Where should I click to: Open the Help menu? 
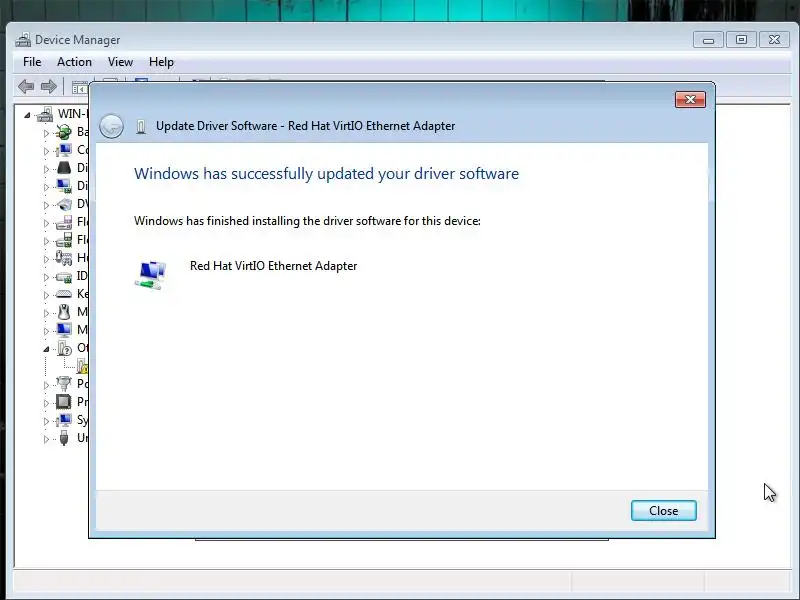[x=161, y=62]
